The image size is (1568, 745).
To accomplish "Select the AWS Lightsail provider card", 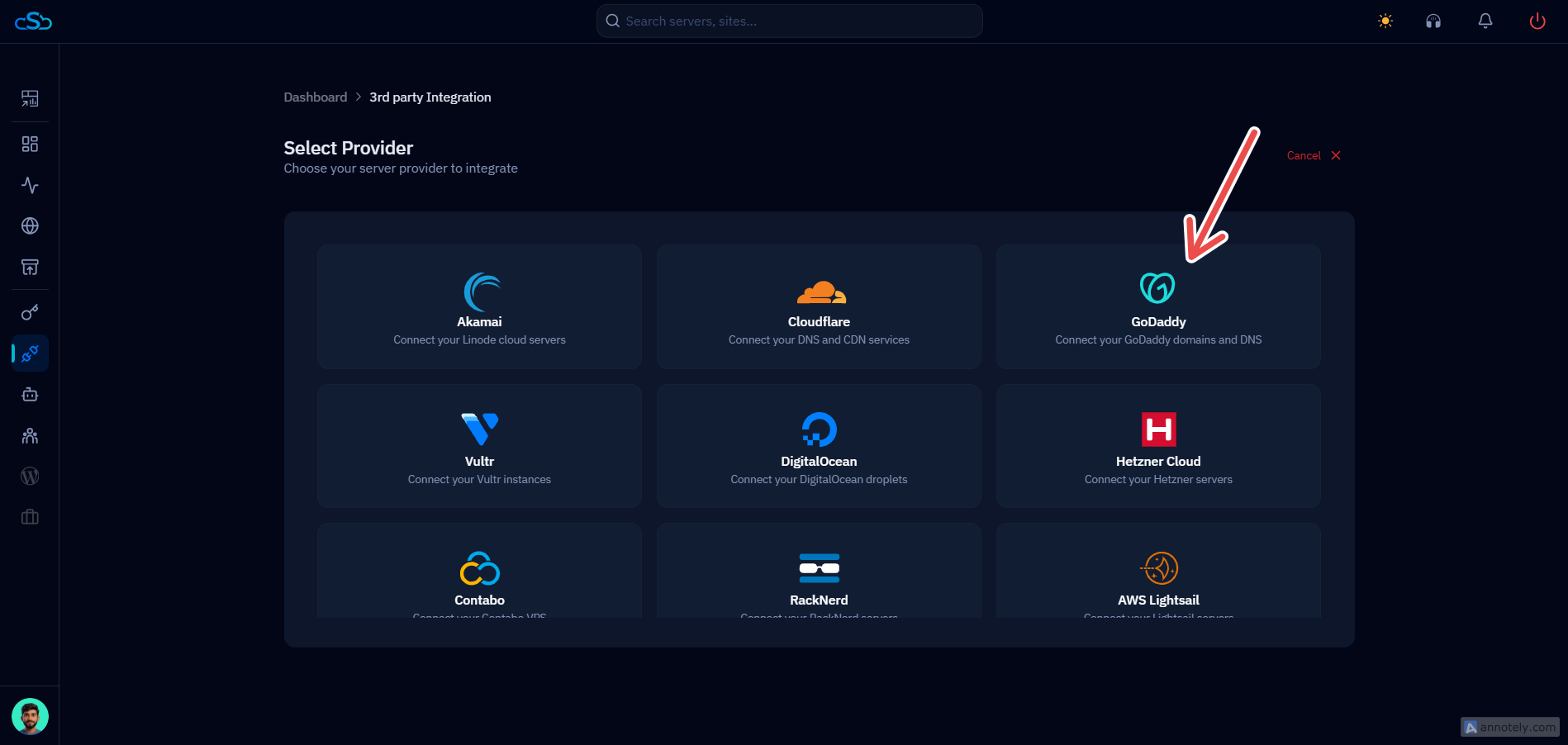I will coord(1158,571).
